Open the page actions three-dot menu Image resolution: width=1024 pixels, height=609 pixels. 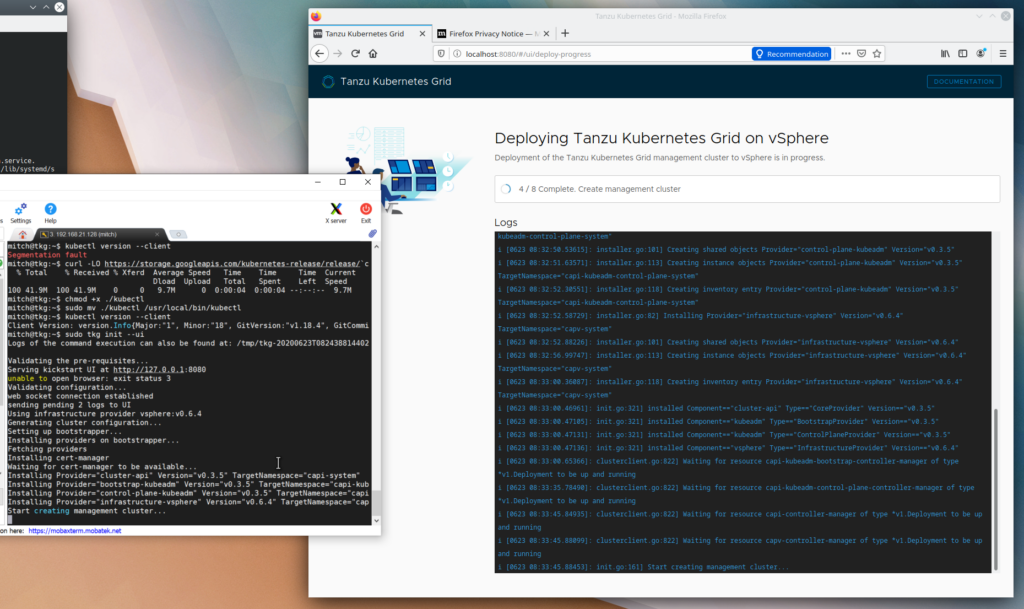(x=846, y=54)
